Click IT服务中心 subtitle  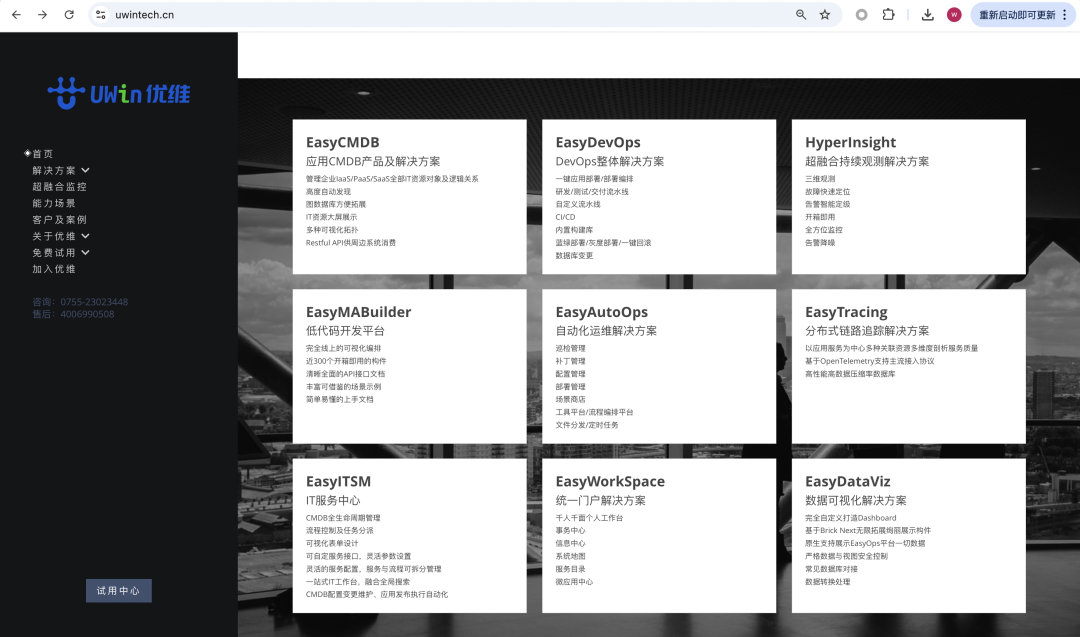[333, 501]
